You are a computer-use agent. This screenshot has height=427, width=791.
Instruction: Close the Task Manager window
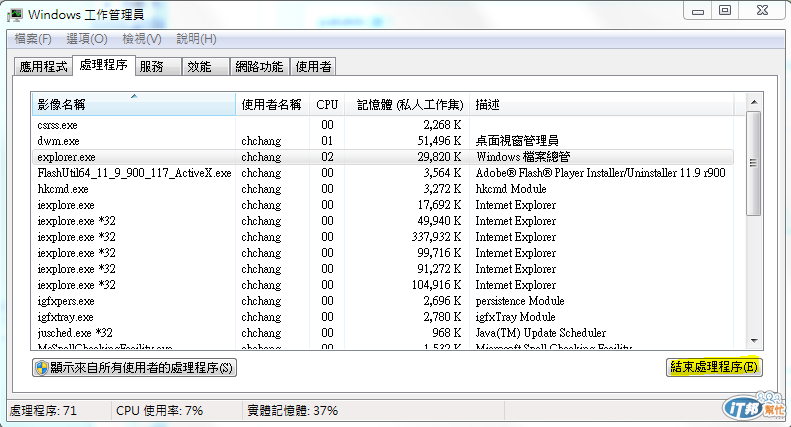point(762,11)
